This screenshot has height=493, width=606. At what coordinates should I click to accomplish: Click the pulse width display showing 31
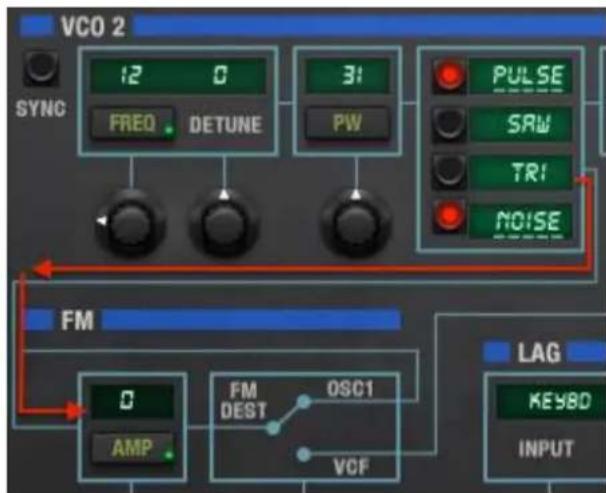click(x=347, y=75)
